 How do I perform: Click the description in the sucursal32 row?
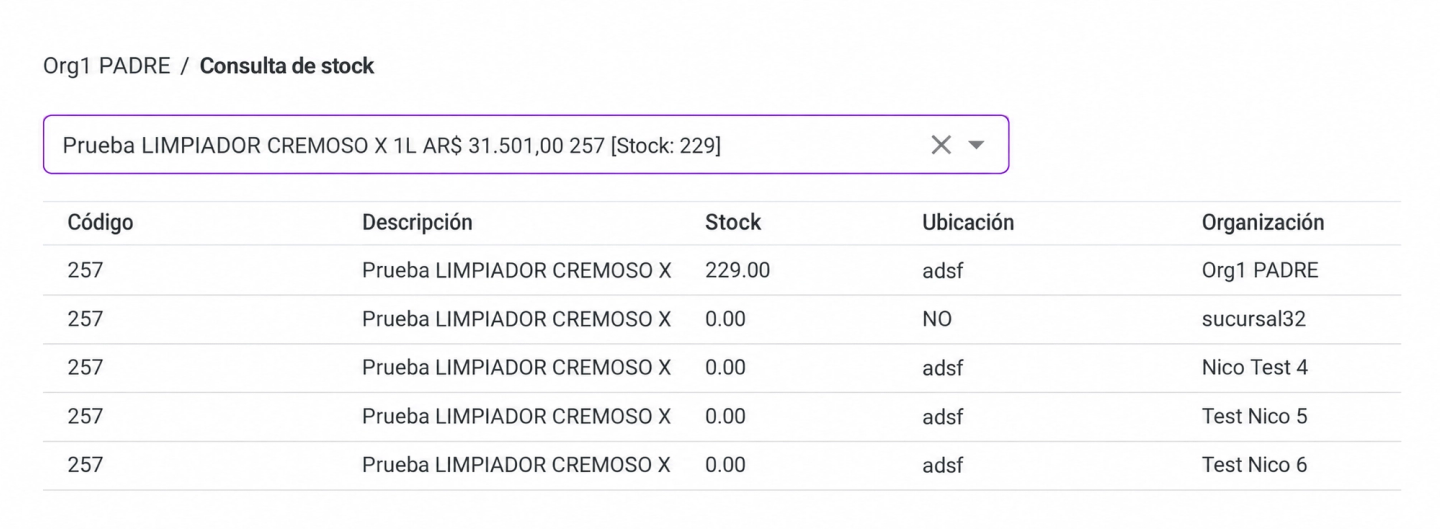pyautogui.click(x=516, y=319)
